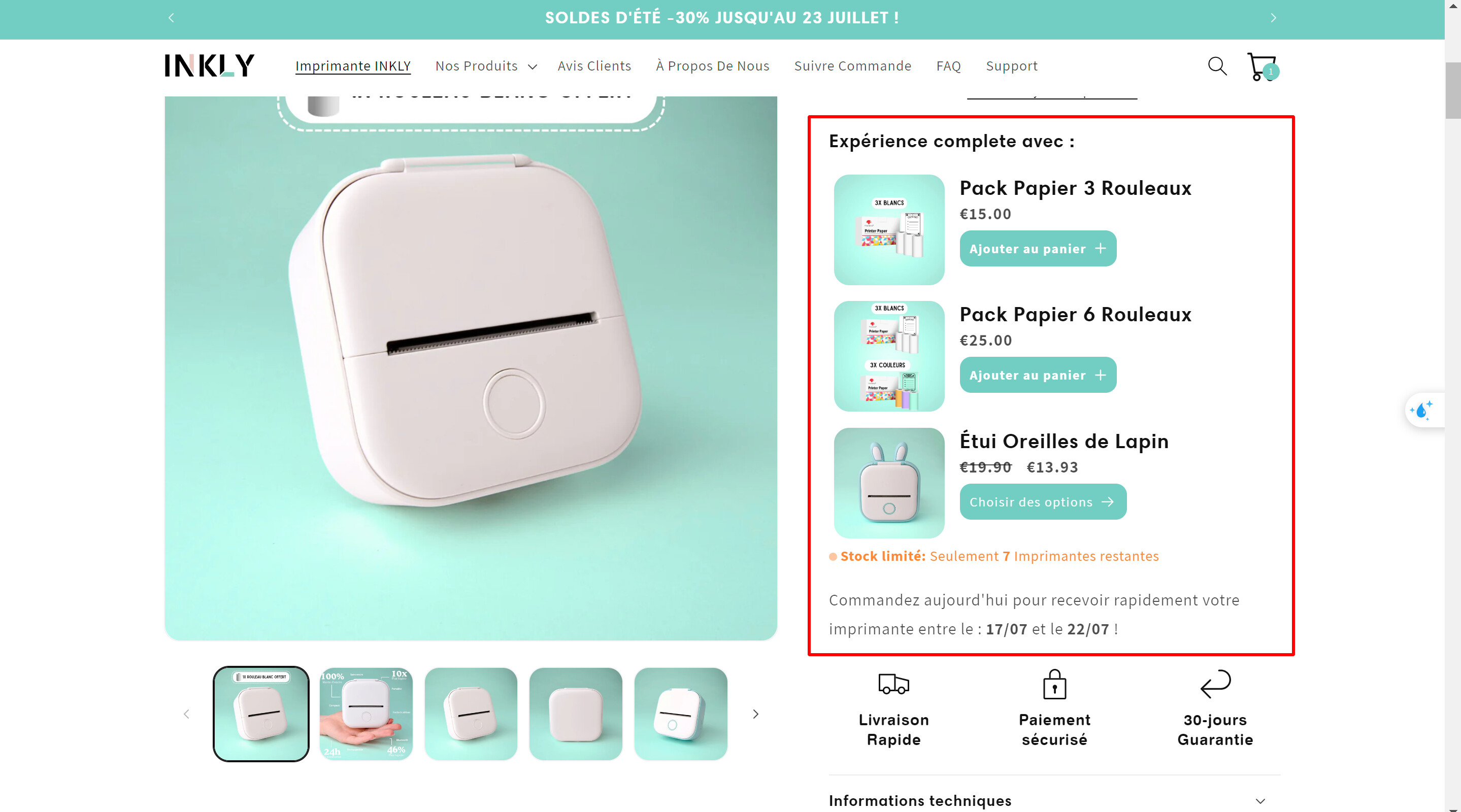Viewport: 1461px width, 812px height.
Task: Open the search magnifier icon
Action: (x=1217, y=66)
